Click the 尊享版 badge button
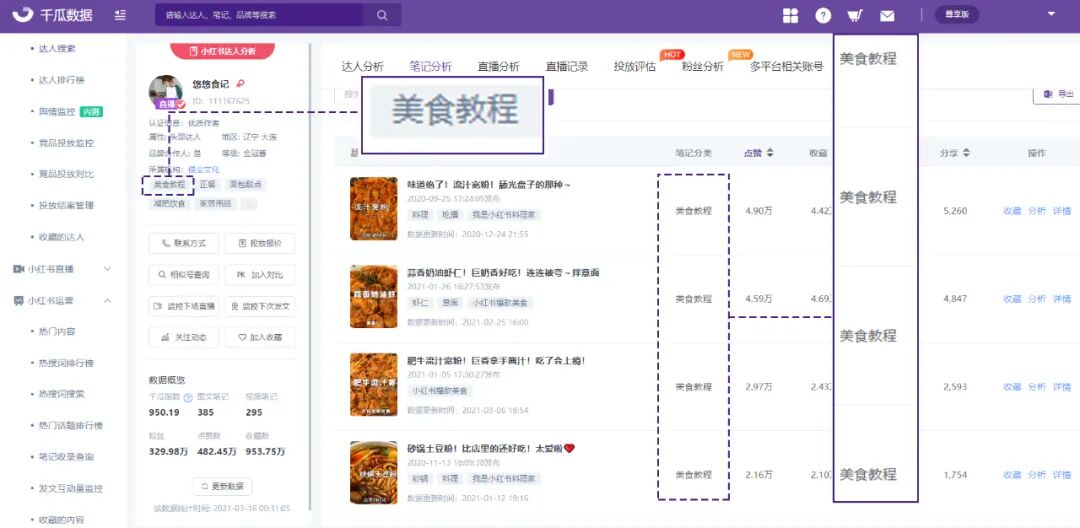This screenshot has height=528, width=1080. point(957,14)
